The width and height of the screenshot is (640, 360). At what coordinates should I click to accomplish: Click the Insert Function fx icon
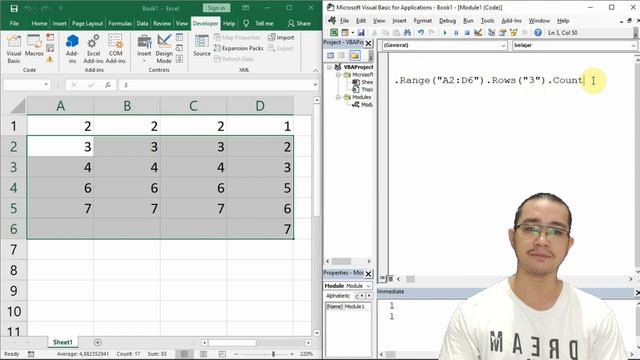[108, 85]
